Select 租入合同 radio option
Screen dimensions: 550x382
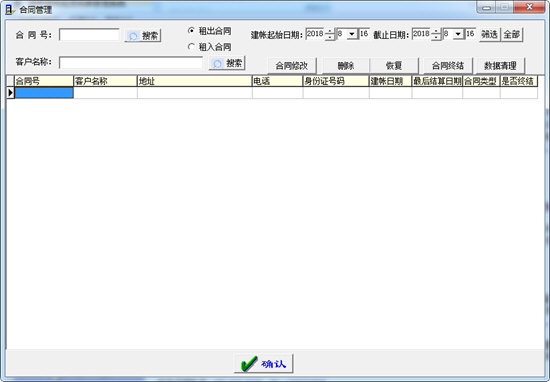[191, 47]
